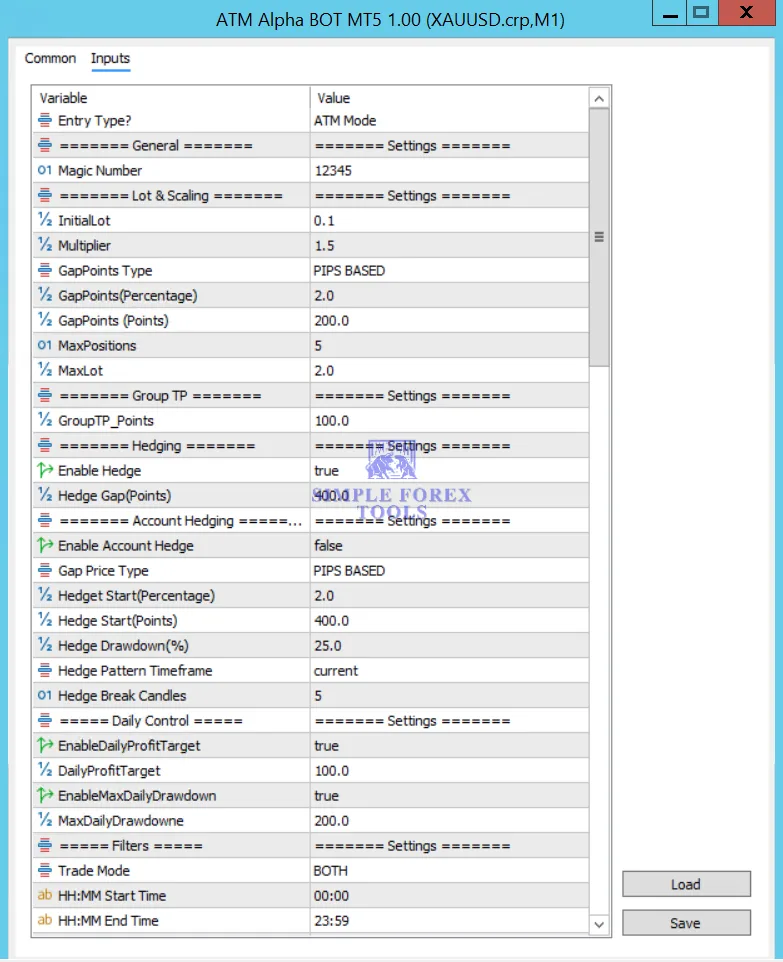Edit Hedge Drawdown(%) value 25.0

(449, 645)
